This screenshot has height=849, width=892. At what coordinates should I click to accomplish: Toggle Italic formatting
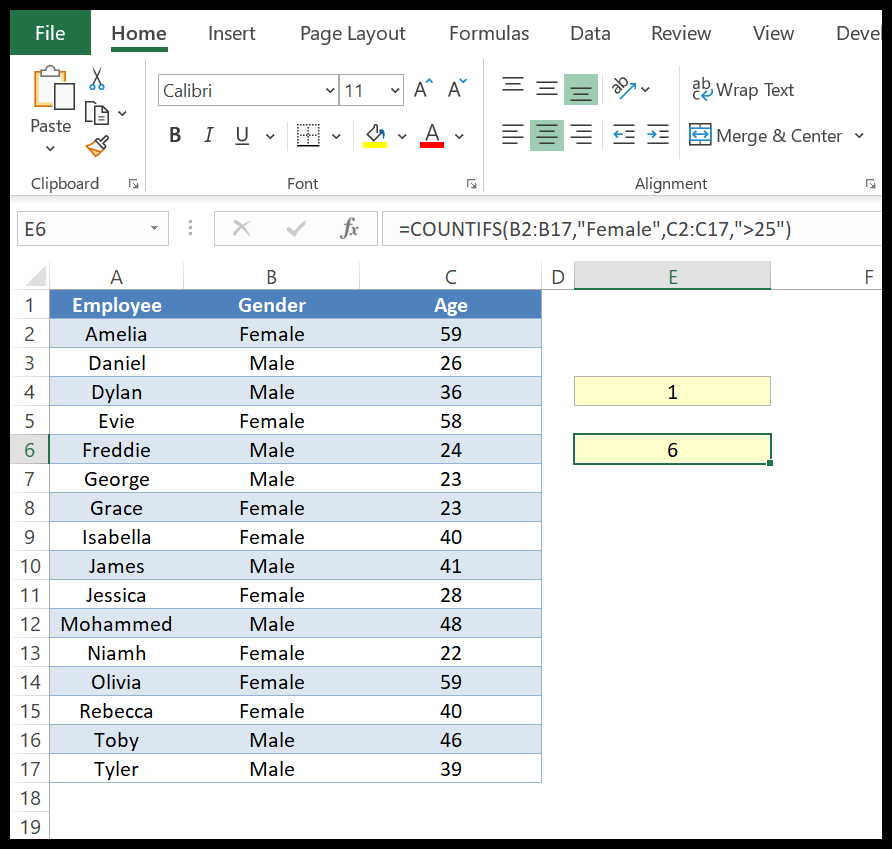pyautogui.click(x=207, y=135)
